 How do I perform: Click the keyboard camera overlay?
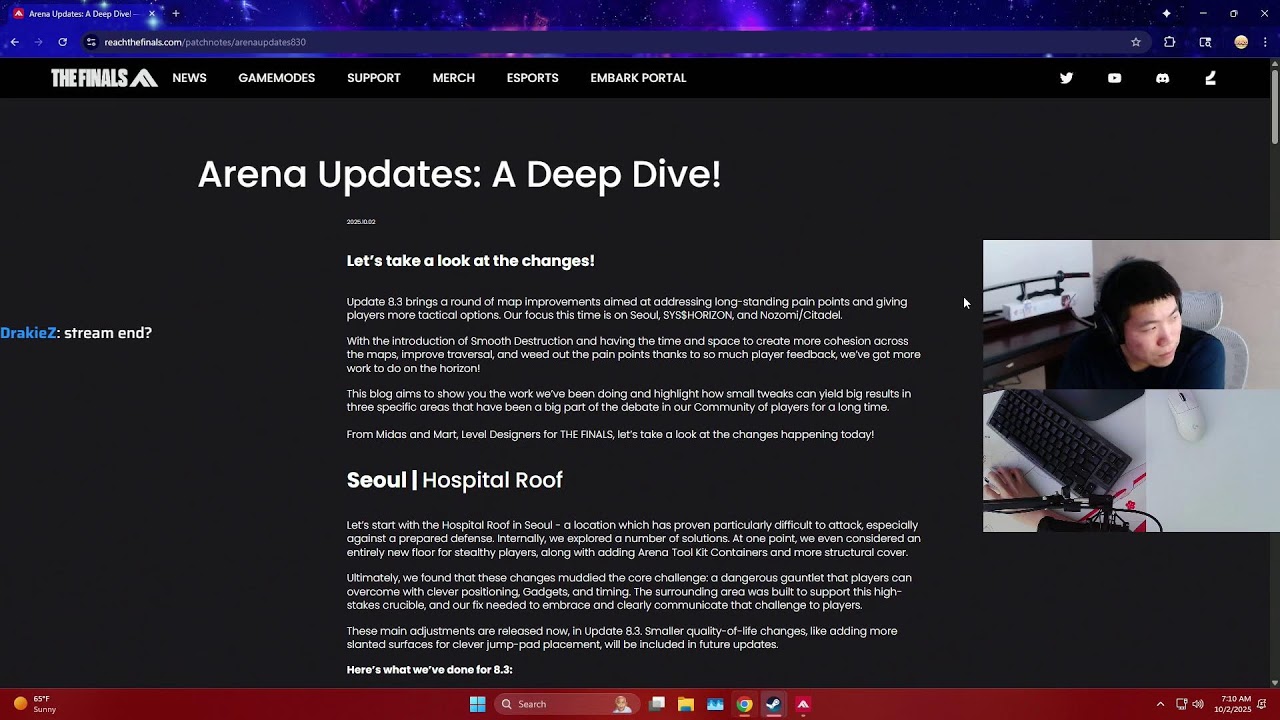(x=1131, y=460)
